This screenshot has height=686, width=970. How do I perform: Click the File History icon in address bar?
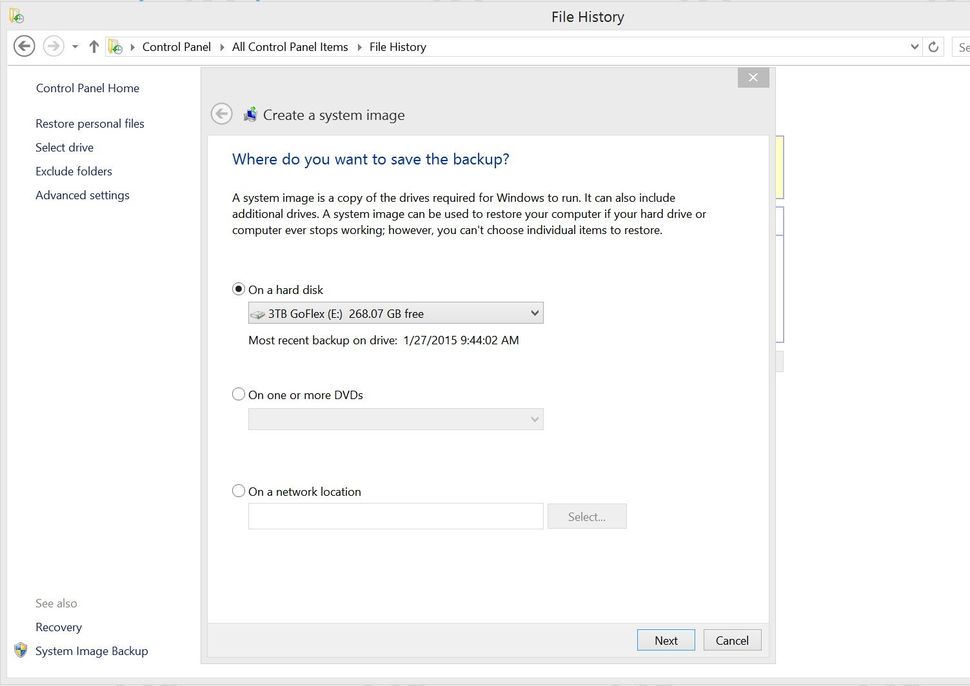point(115,47)
